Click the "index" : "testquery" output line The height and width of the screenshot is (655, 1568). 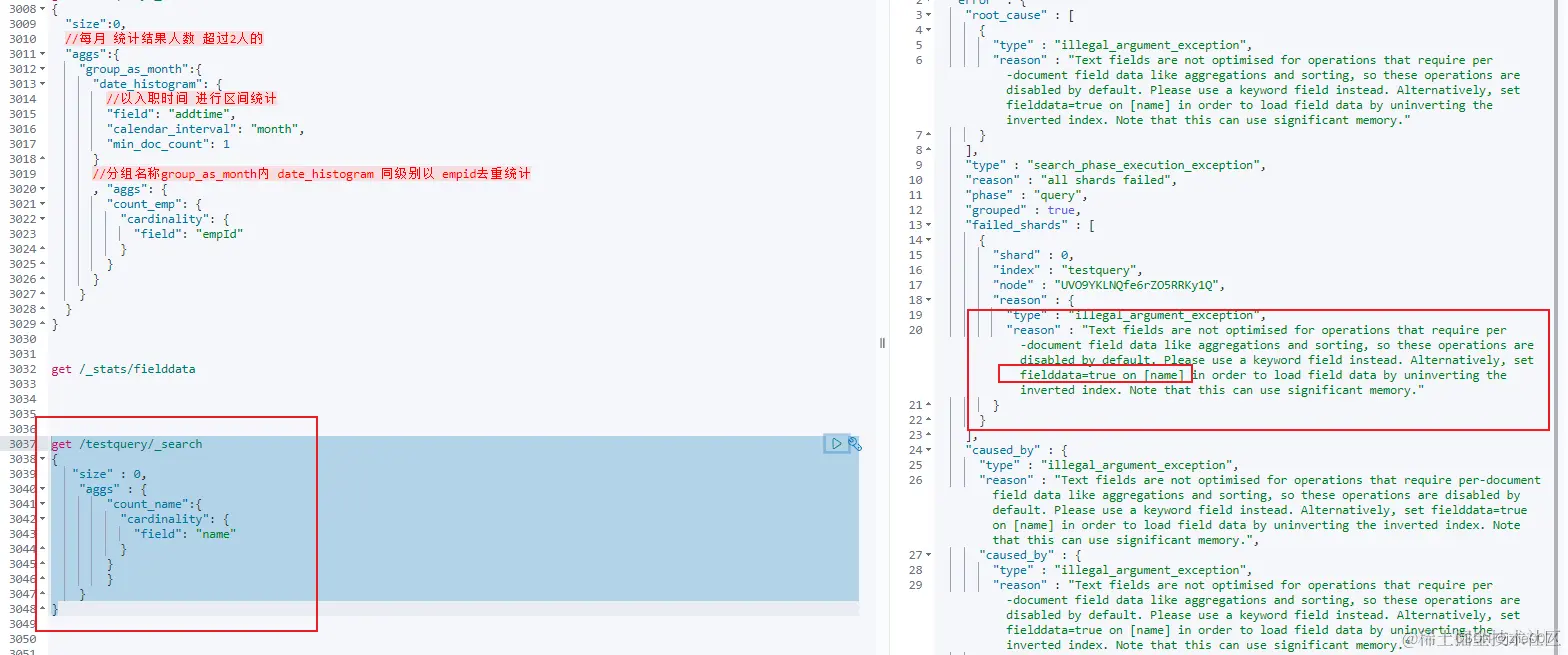tap(1067, 270)
